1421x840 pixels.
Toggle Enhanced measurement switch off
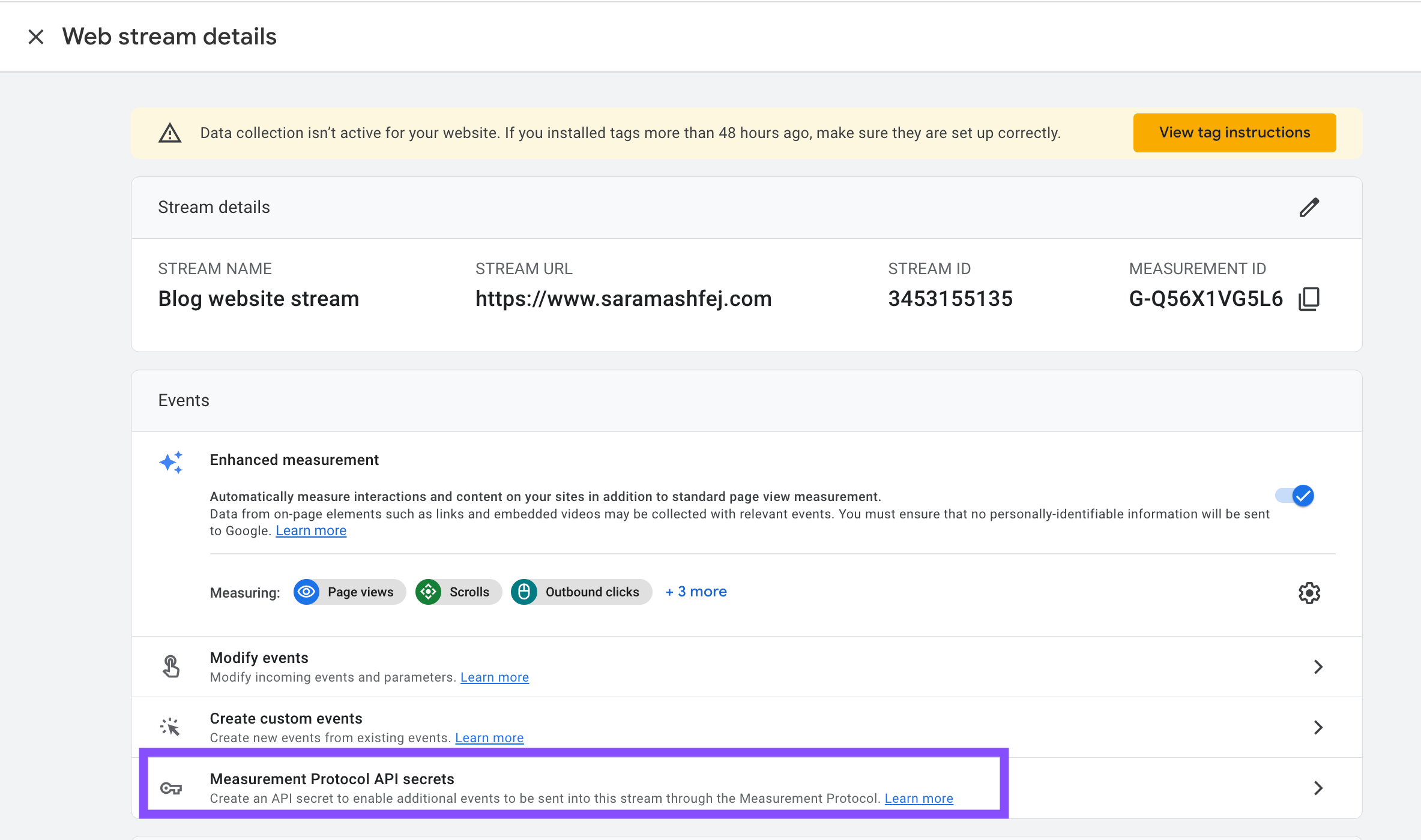click(x=1295, y=496)
